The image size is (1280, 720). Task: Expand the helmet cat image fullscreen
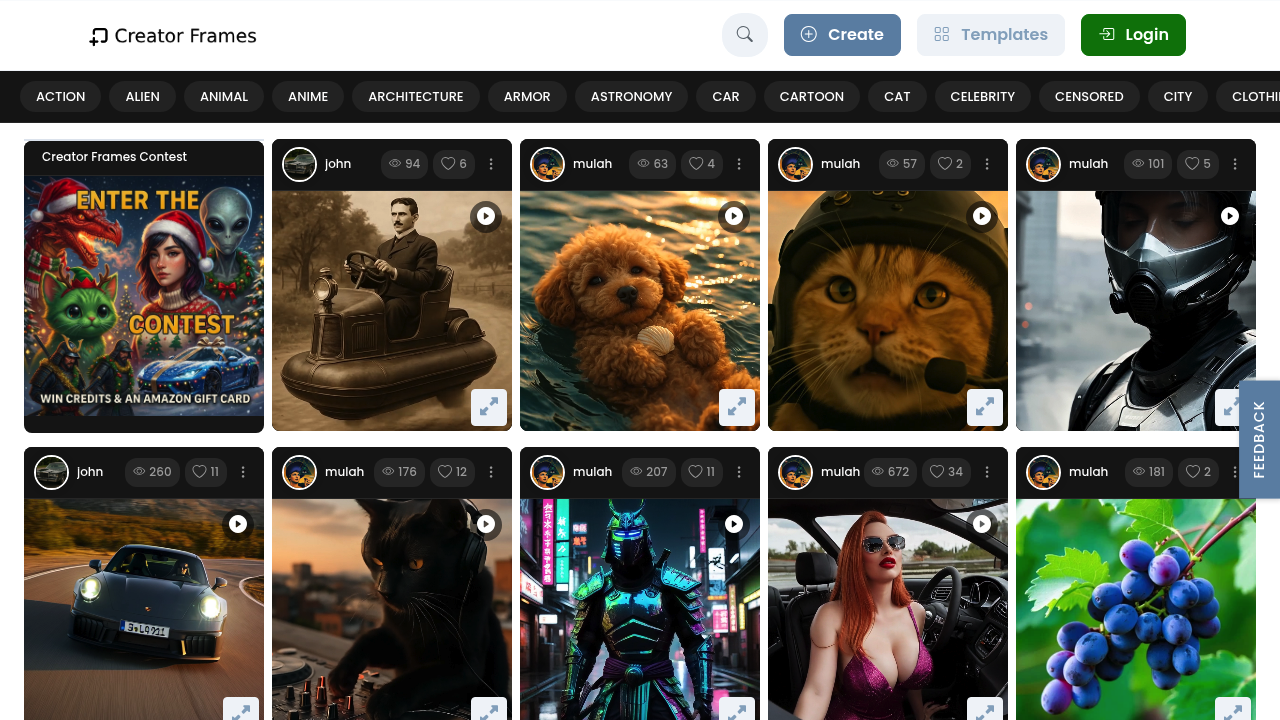985,407
